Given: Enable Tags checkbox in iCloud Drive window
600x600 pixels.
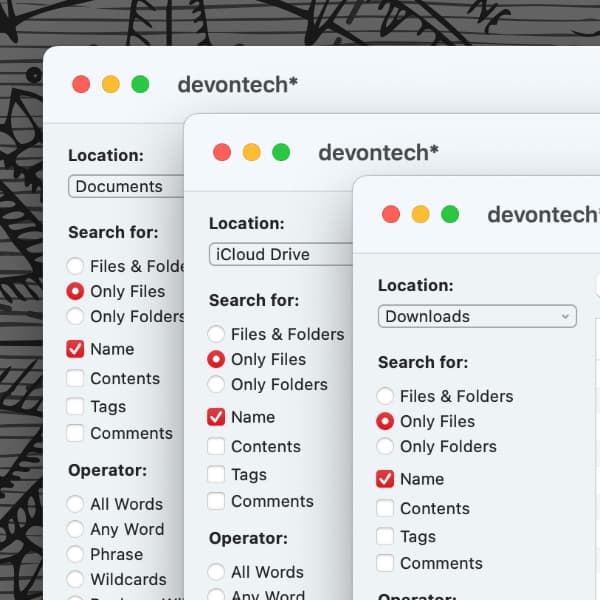Looking at the screenshot, I should pyautogui.click(x=216, y=474).
